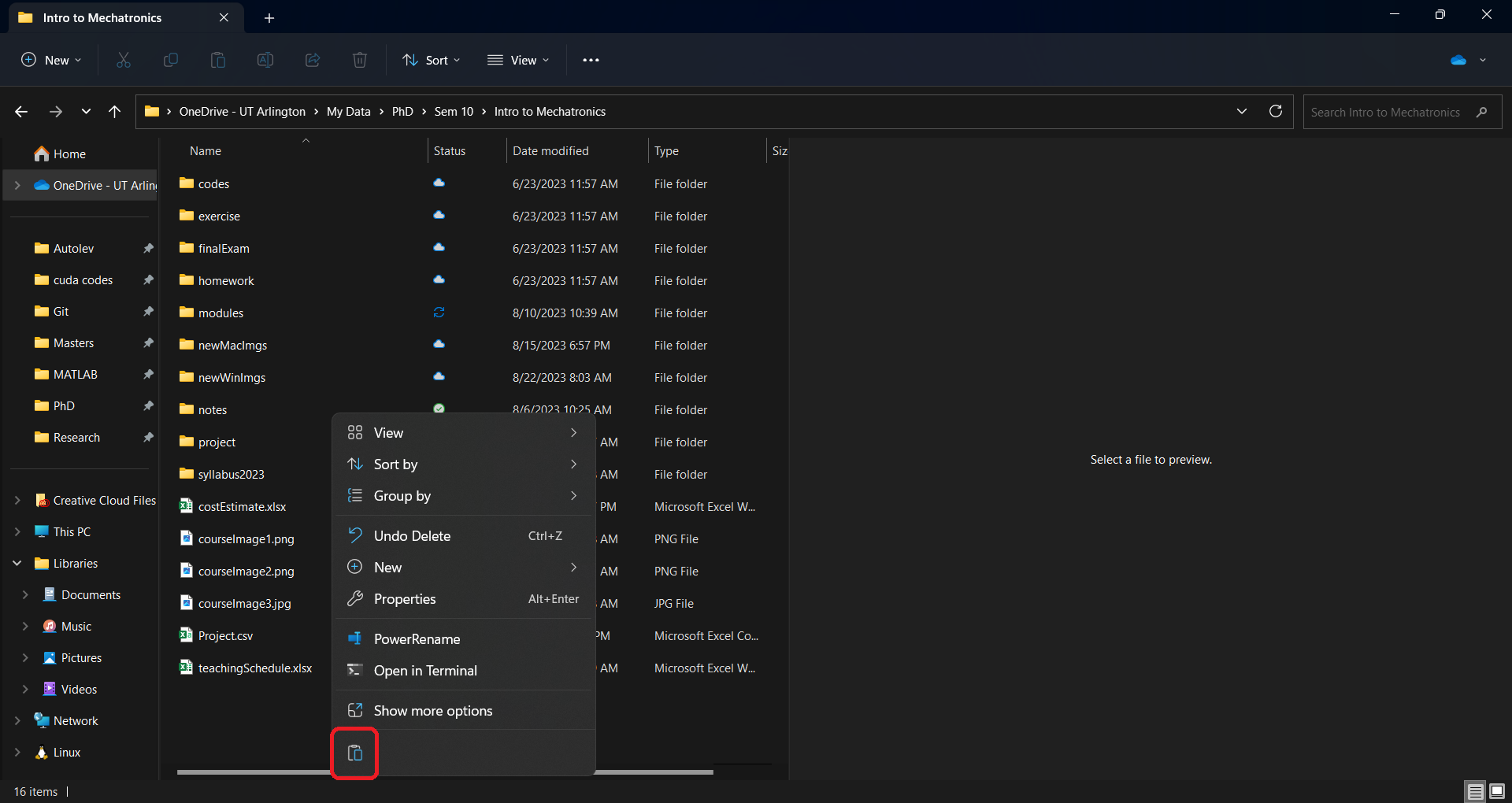Refresh the current folder view
The width and height of the screenshot is (1512, 803).
[1276, 112]
